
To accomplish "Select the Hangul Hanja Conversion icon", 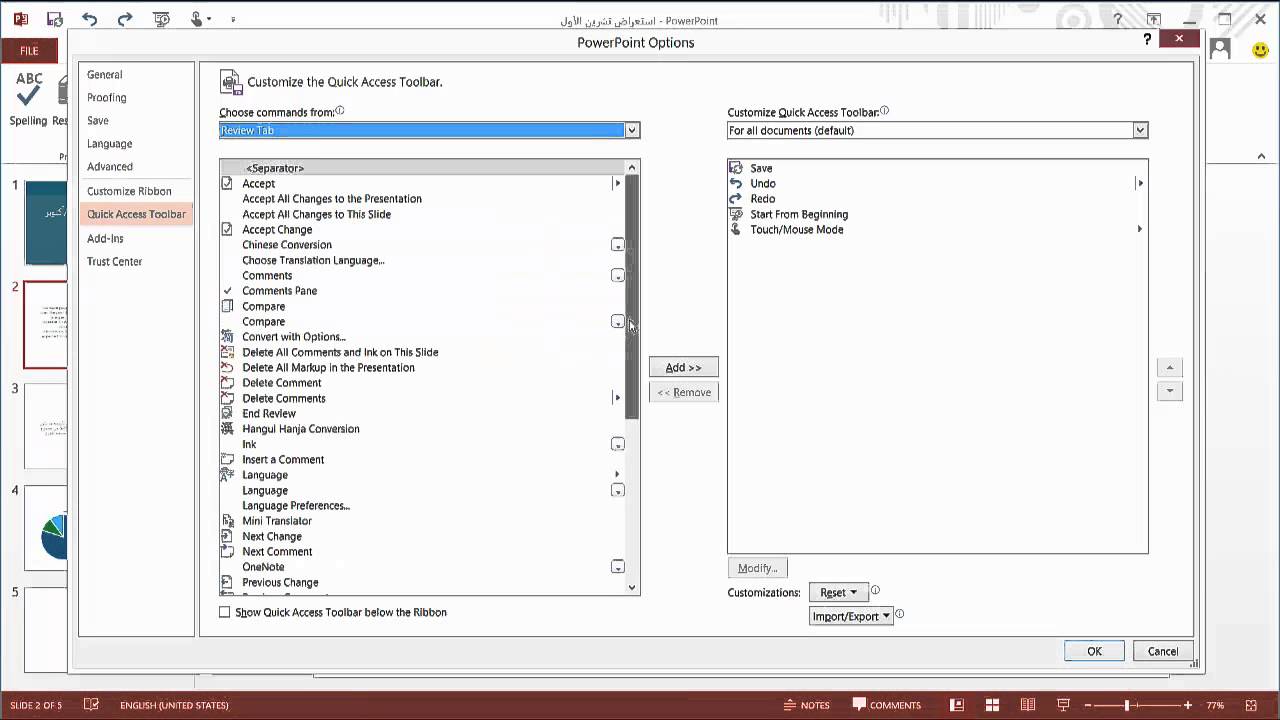I will pyautogui.click(x=227, y=429).
